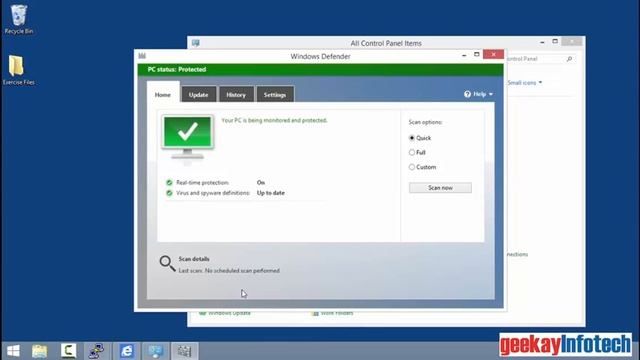This screenshot has width=640, height=360.
Task: Launch Internet Explorer from the taskbar
Action: tap(127, 351)
